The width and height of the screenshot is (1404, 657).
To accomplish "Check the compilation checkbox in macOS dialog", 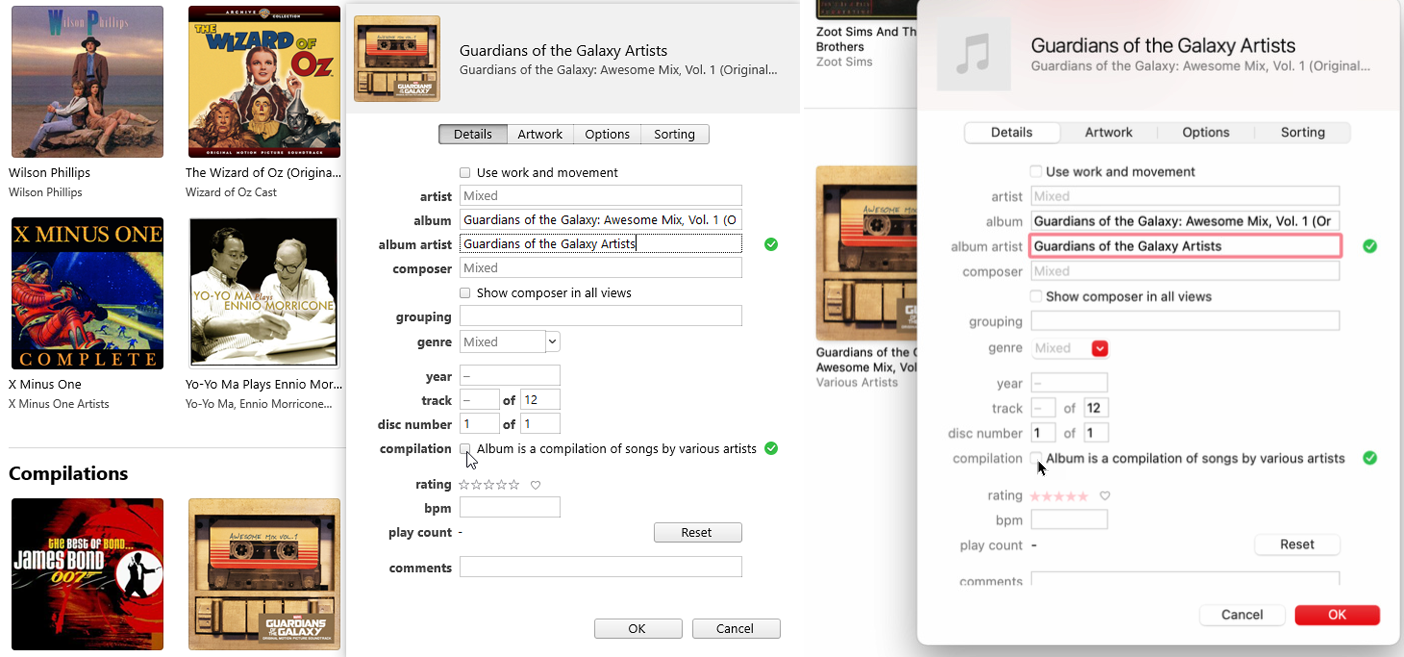I will tap(1036, 458).
